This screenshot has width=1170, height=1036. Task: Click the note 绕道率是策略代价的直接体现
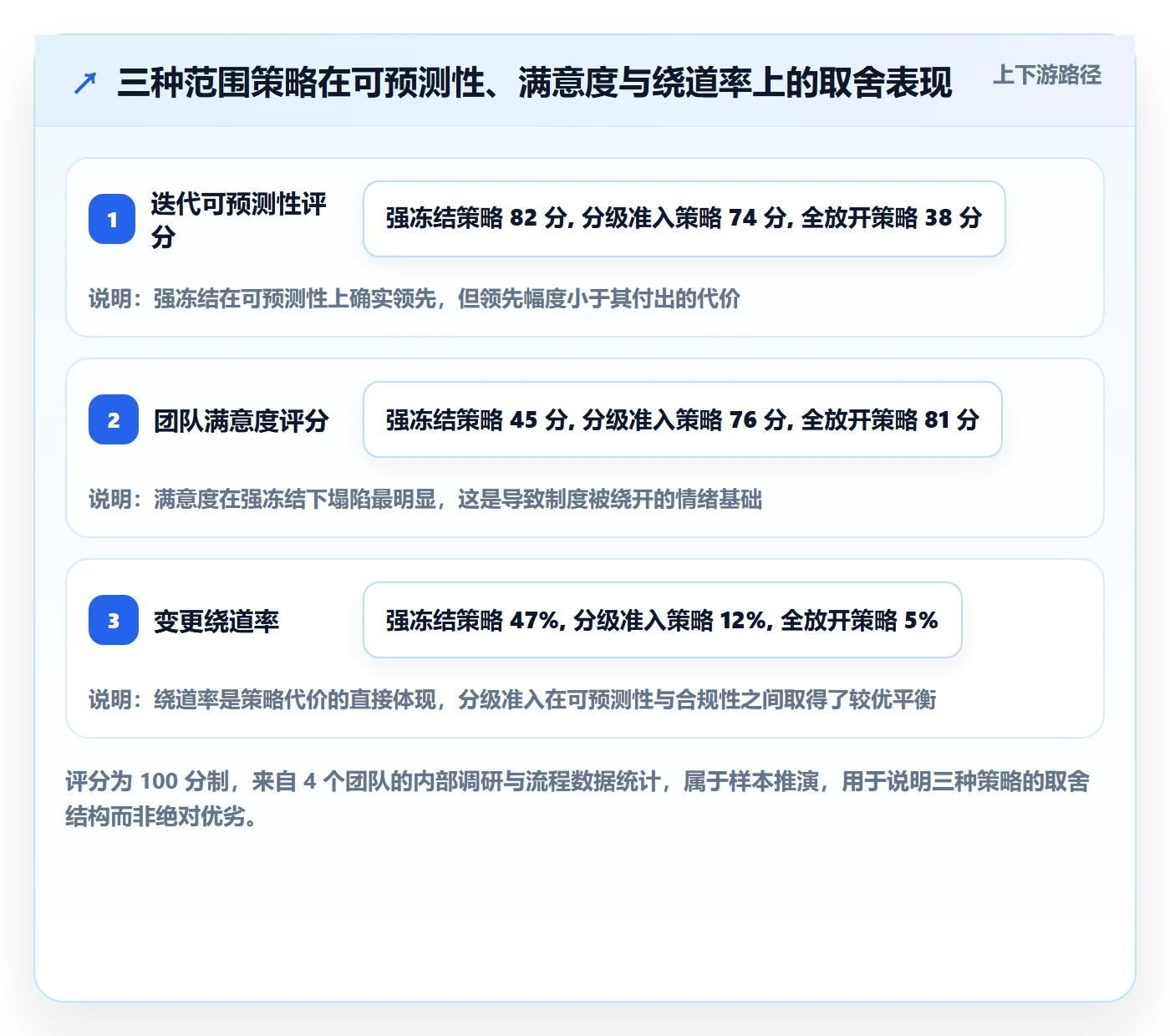[x=512, y=699]
